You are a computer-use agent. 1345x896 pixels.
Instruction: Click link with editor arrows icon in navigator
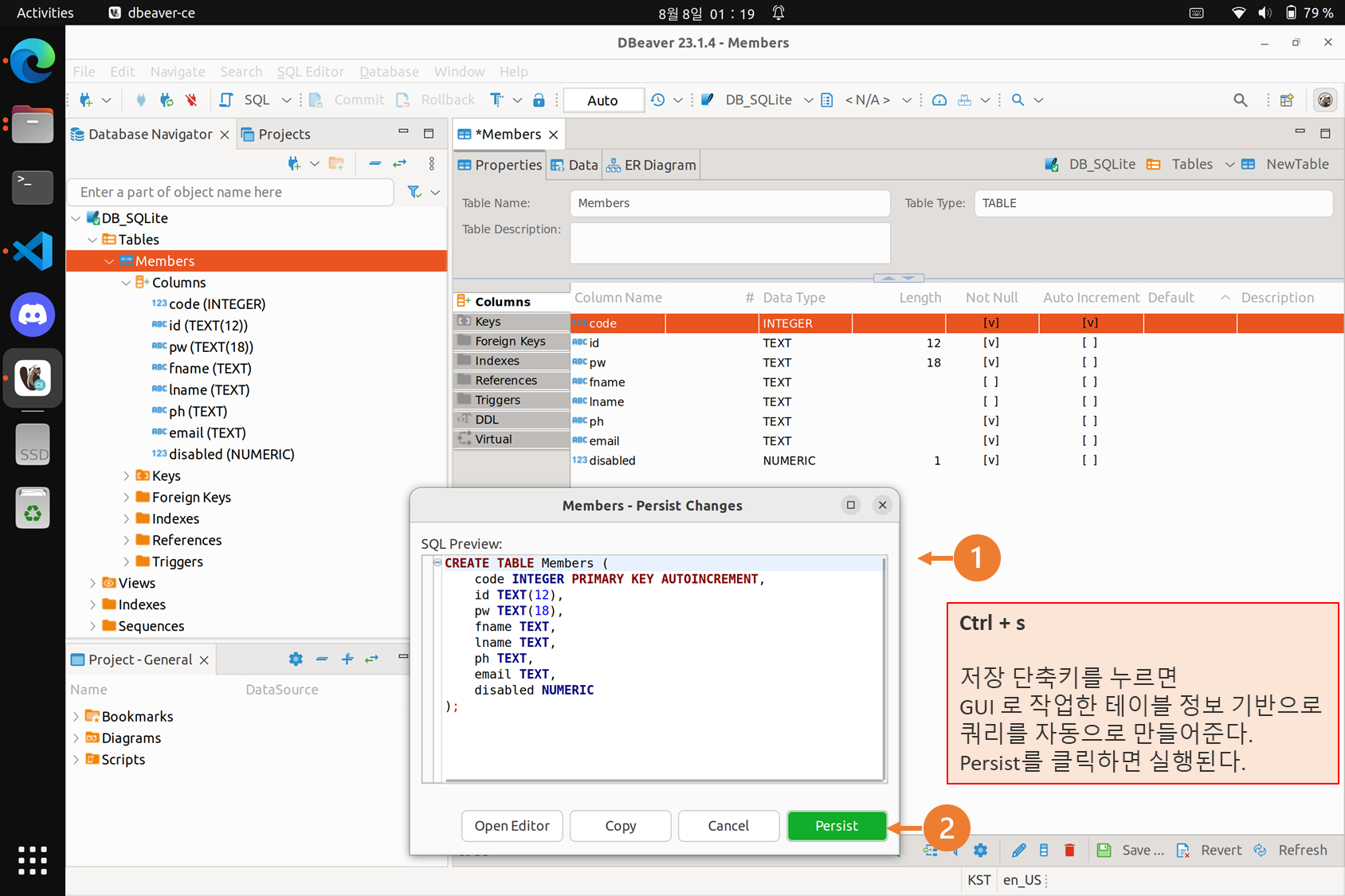pyautogui.click(x=399, y=163)
